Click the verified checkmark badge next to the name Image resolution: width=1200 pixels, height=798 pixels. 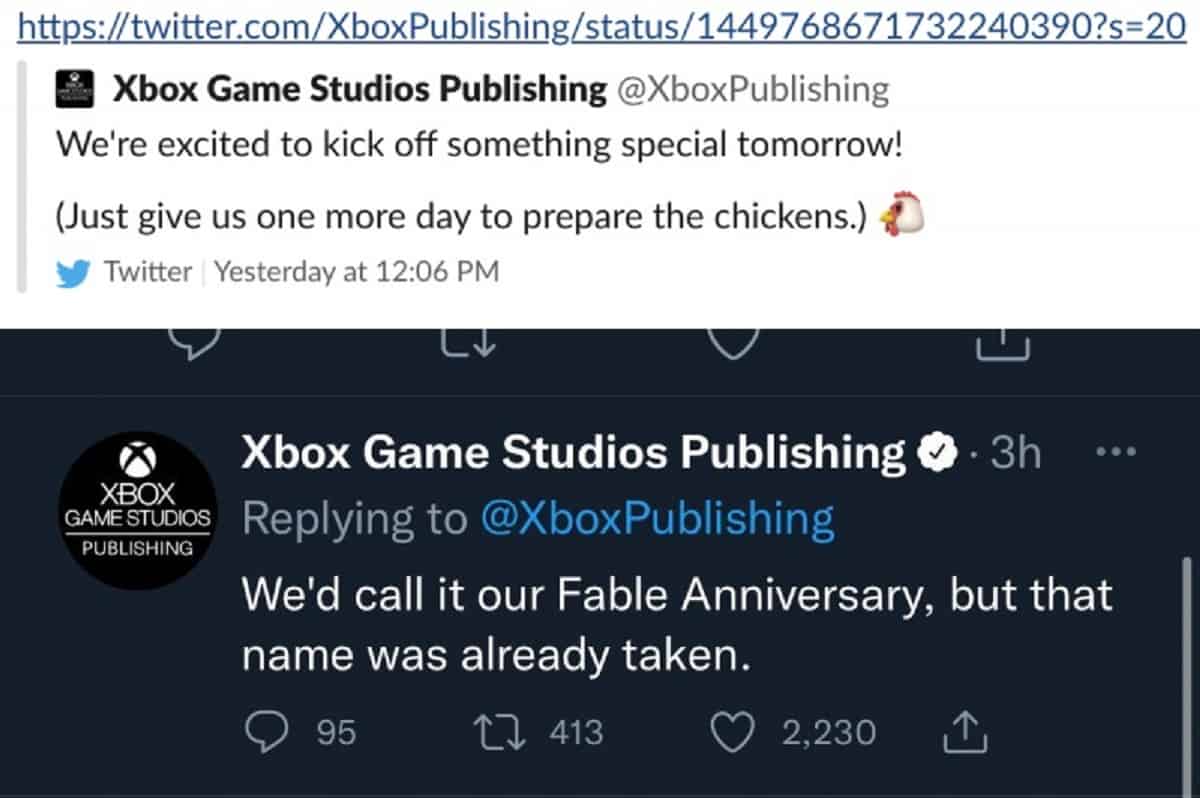tap(937, 450)
